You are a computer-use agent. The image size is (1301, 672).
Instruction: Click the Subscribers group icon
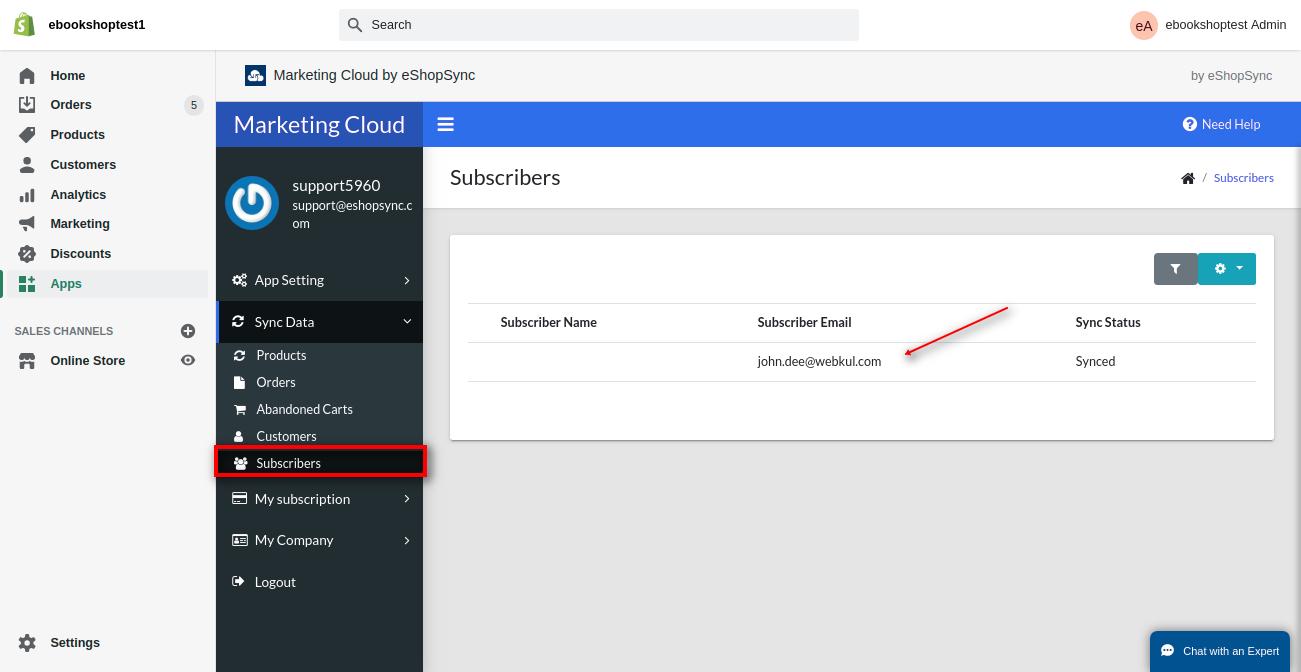click(240, 464)
